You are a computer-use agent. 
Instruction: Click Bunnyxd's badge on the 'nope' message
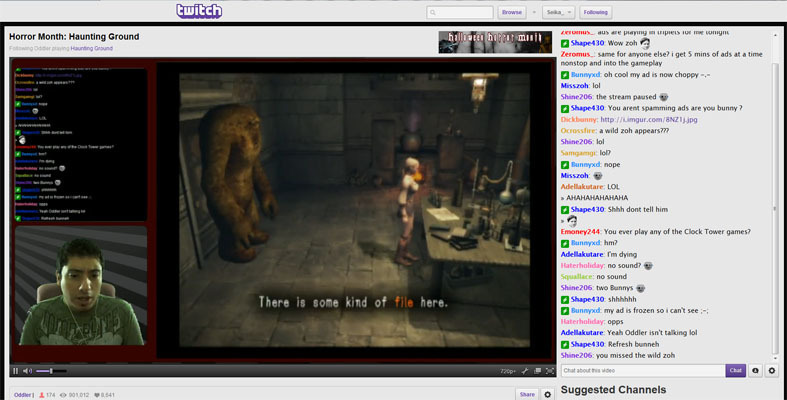click(x=565, y=165)
